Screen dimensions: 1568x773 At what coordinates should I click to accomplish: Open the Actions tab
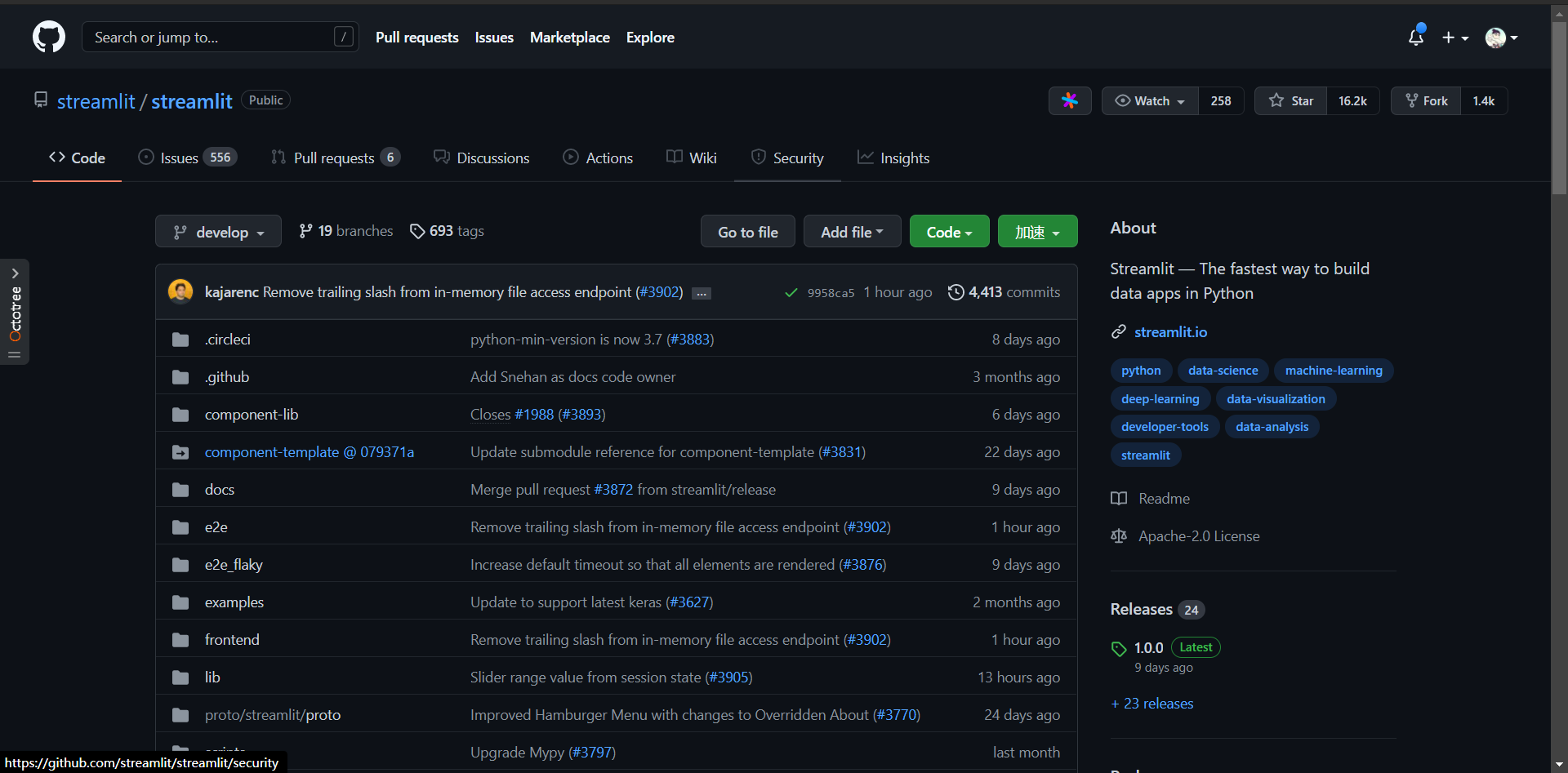click(598, 158)
